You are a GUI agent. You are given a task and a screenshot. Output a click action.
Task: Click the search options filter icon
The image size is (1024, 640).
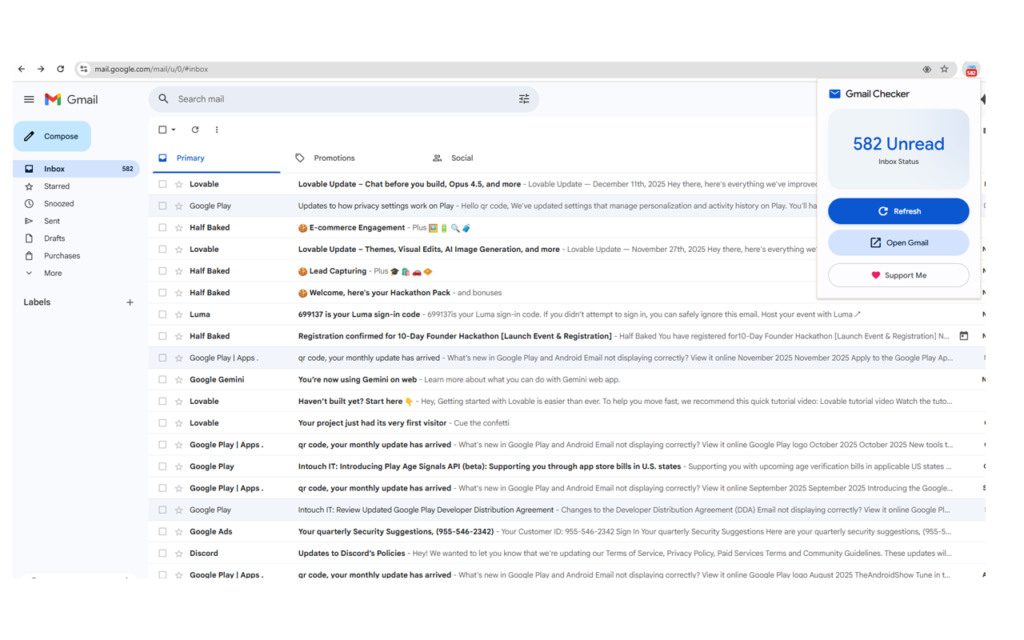524,99
